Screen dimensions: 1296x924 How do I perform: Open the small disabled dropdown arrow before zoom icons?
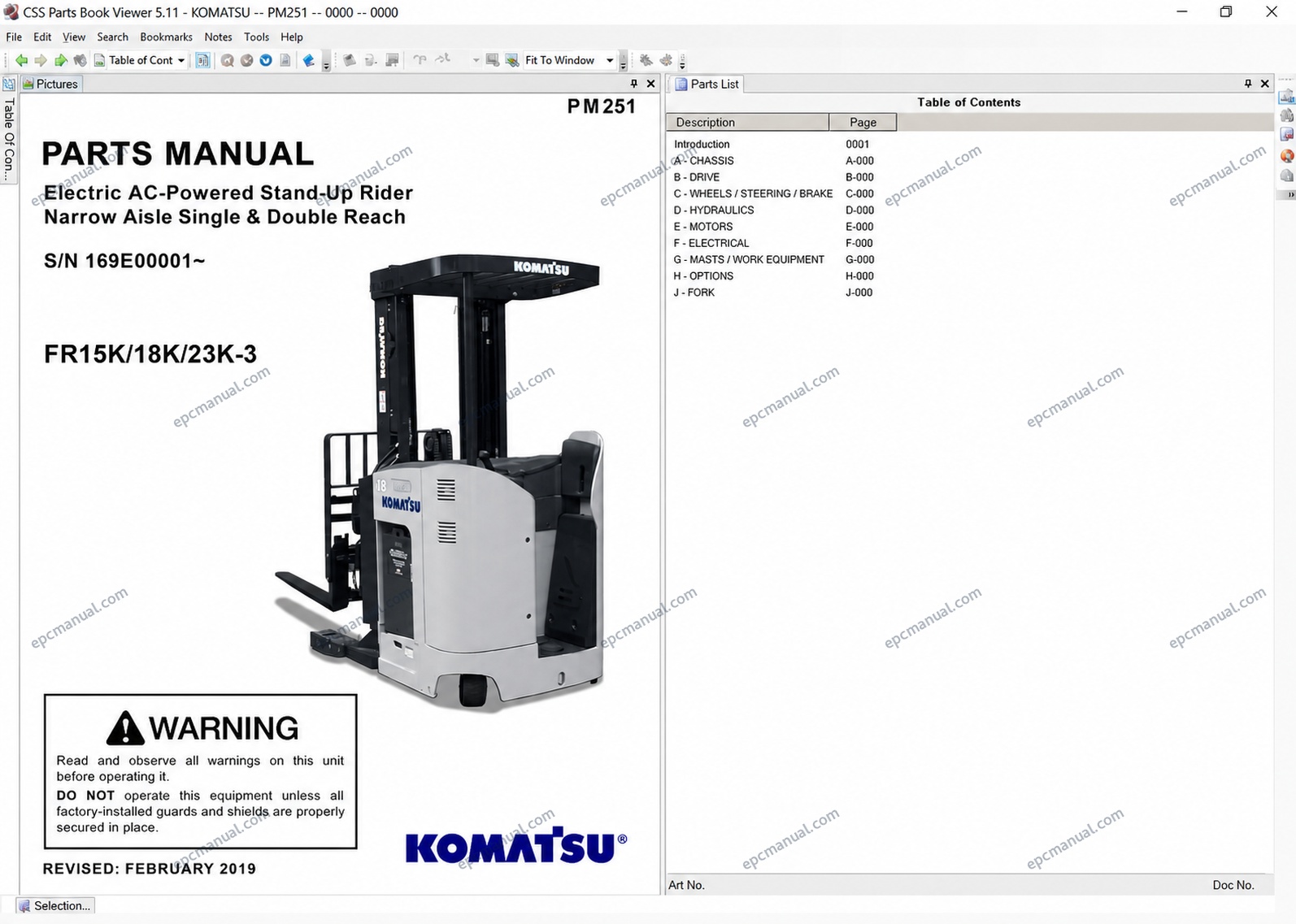(x=476, y=60)
